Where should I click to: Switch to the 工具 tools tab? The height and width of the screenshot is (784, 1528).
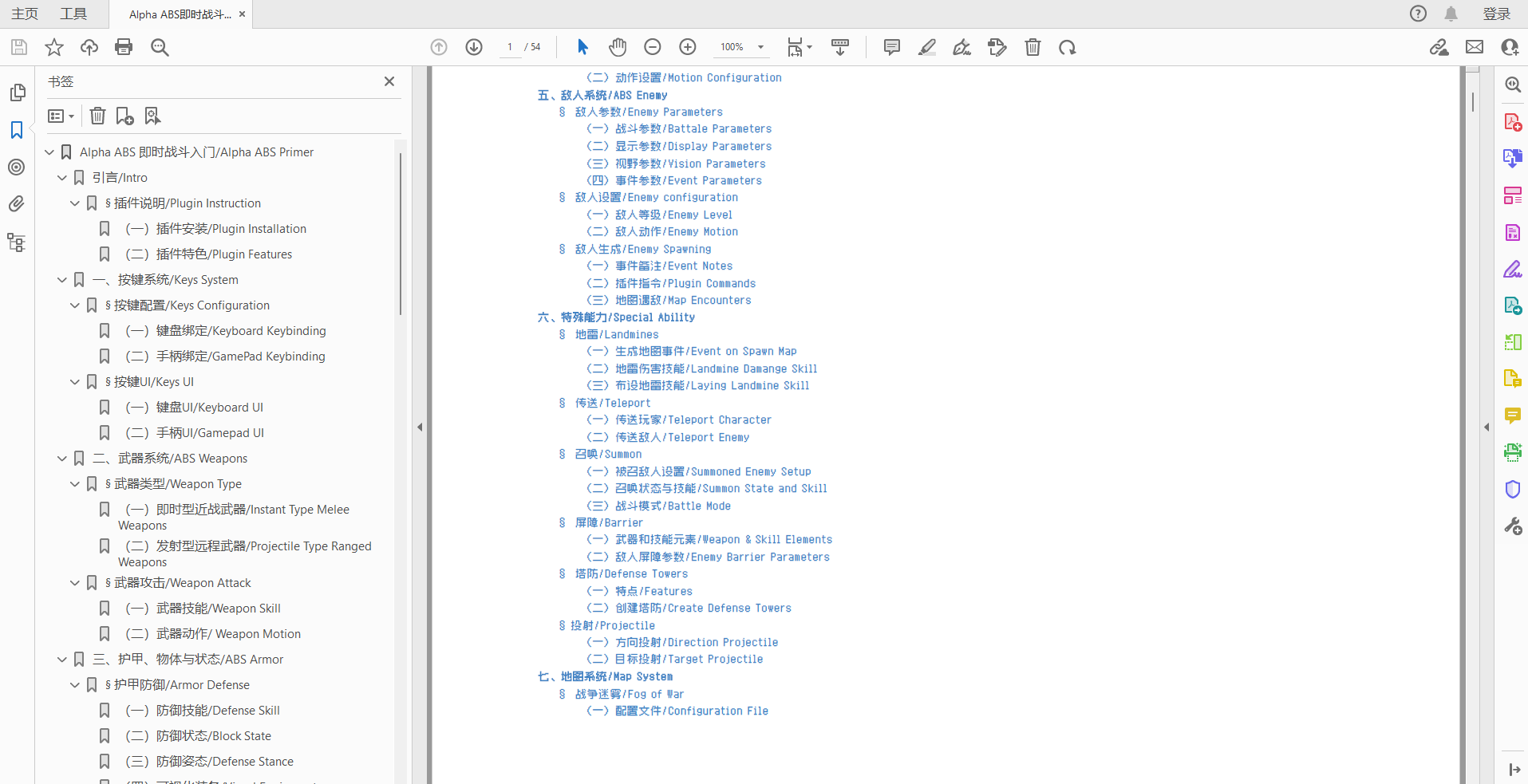(73, 14)
